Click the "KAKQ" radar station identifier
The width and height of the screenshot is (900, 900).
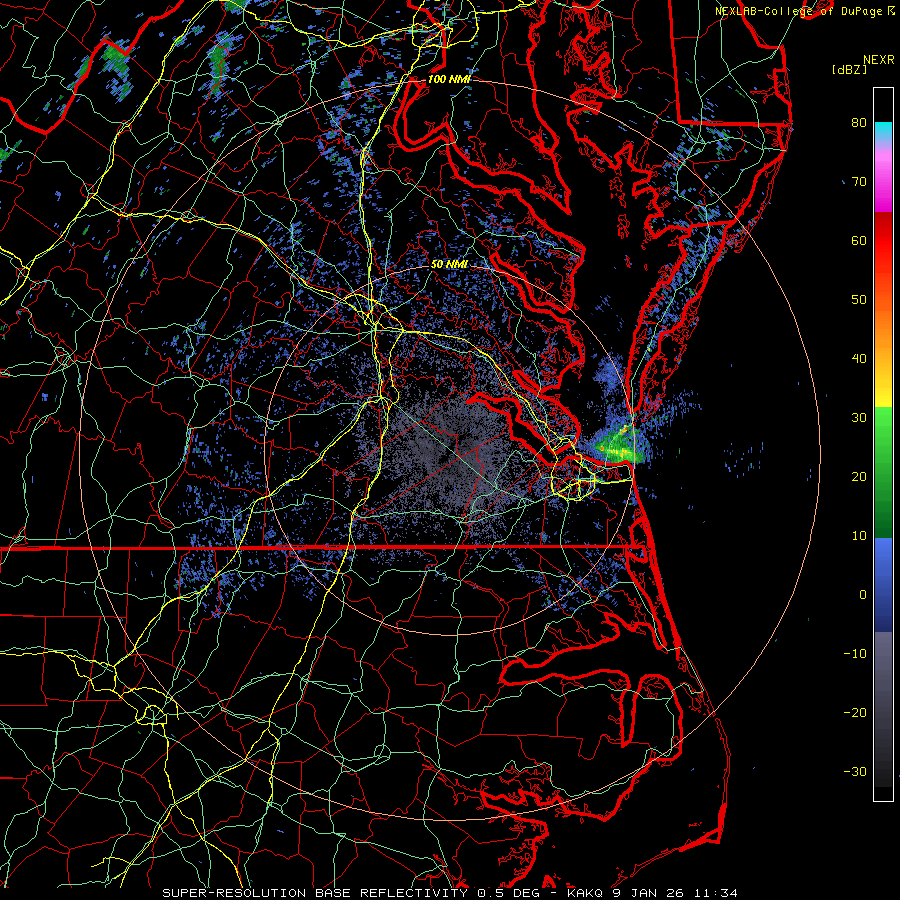[x=585, y=893]
